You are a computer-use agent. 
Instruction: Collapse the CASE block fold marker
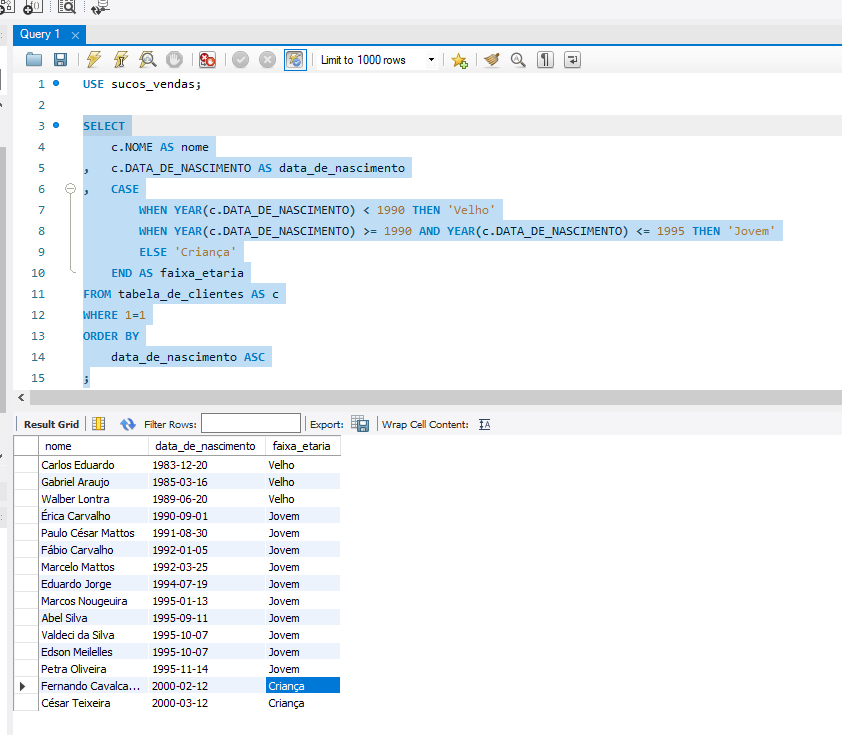tap(70, 189)
